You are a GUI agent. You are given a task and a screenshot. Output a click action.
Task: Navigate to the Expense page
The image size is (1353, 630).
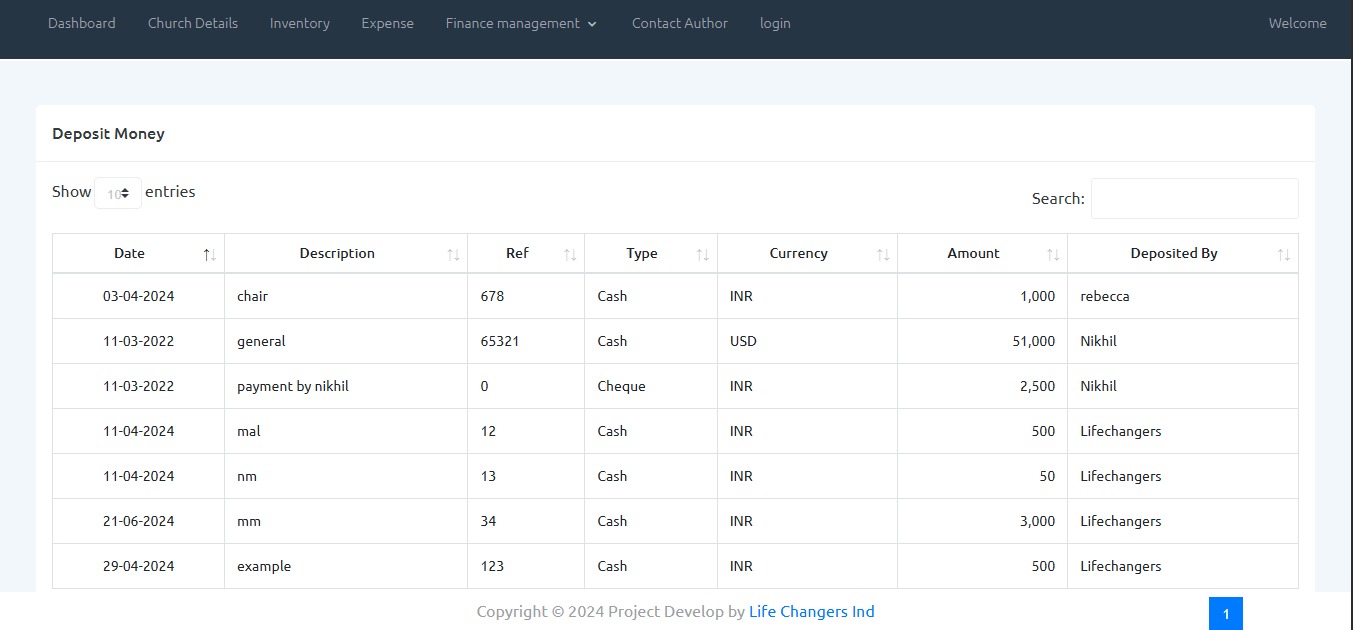387,23
